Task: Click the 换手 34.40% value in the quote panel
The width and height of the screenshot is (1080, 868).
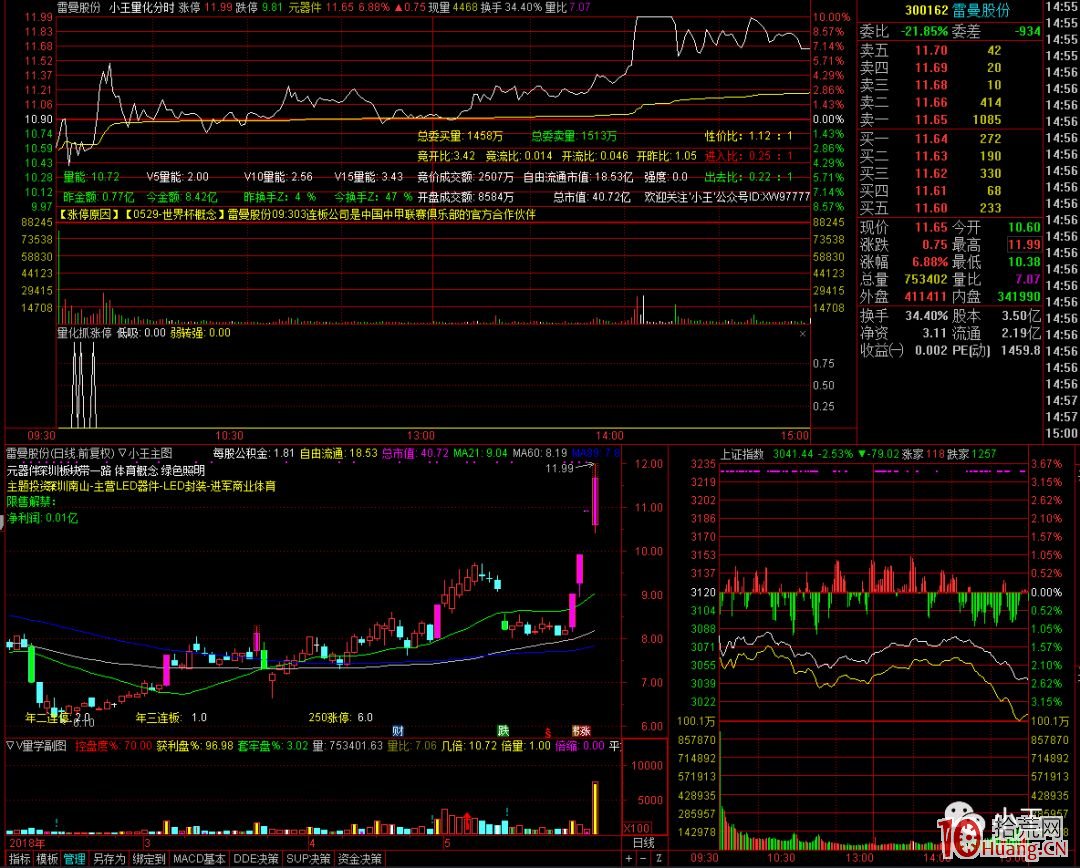Action: [x=926, y=316]
